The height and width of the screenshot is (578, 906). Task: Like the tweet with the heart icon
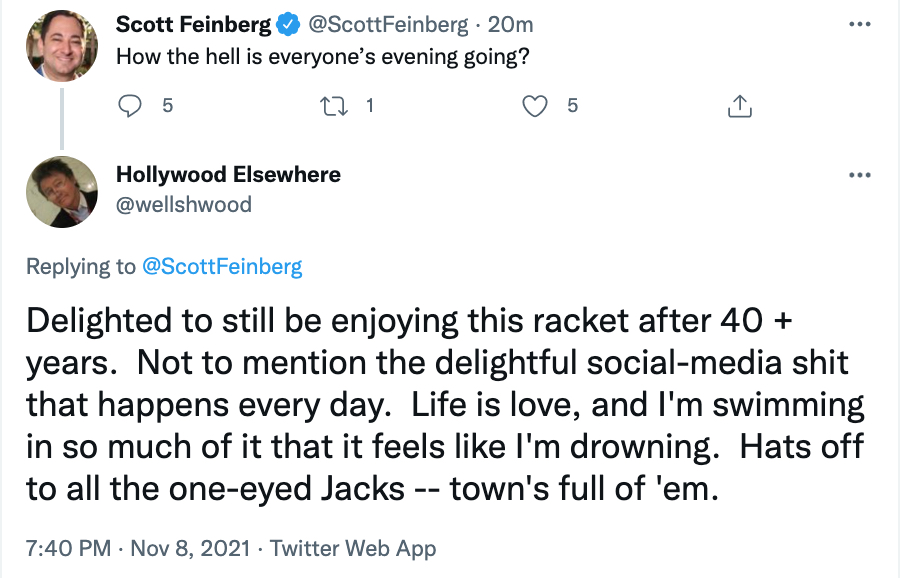536,105
